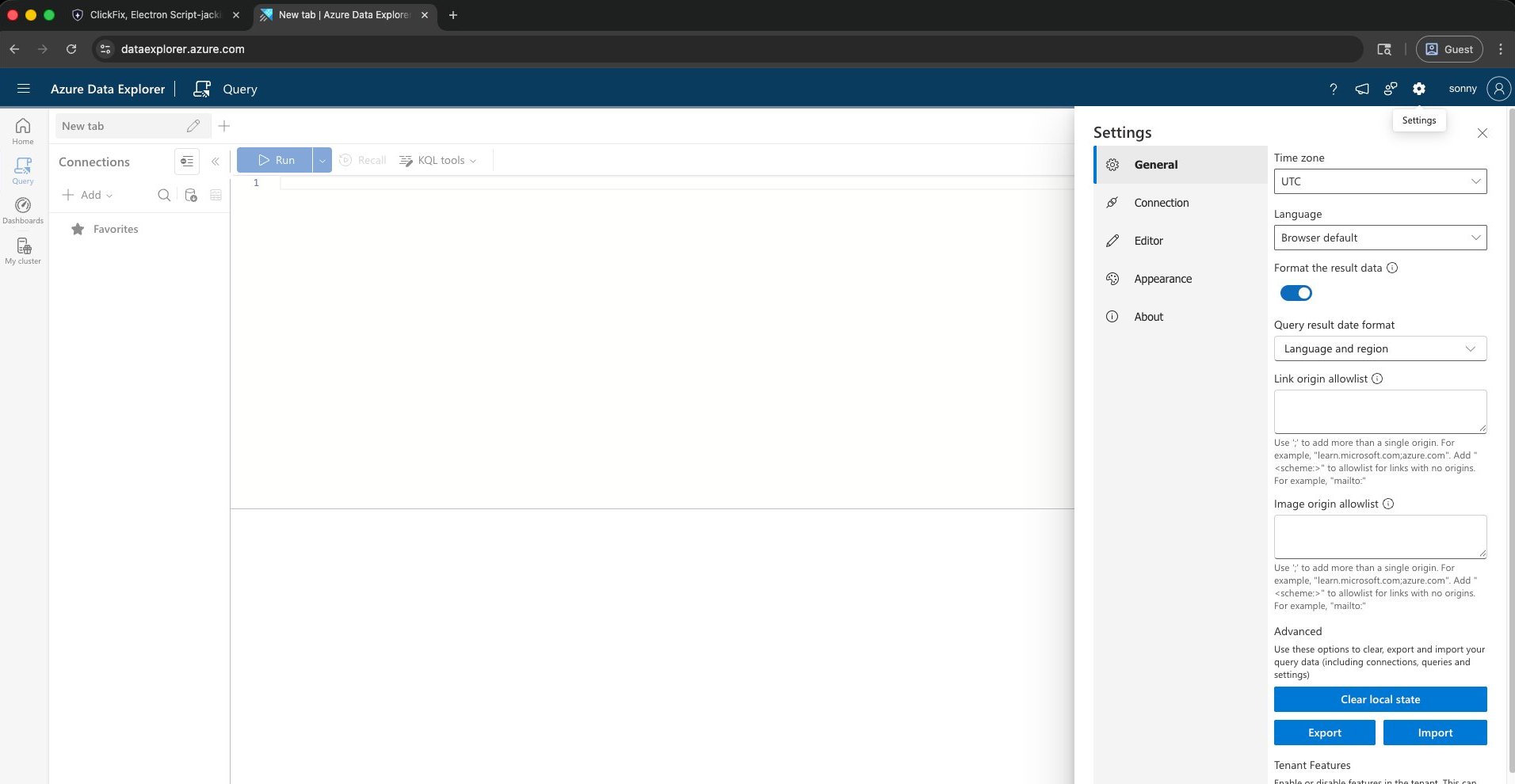Open the Home page in sidebar
Viewport: 1515px width, 784px height.
point(23,131)
